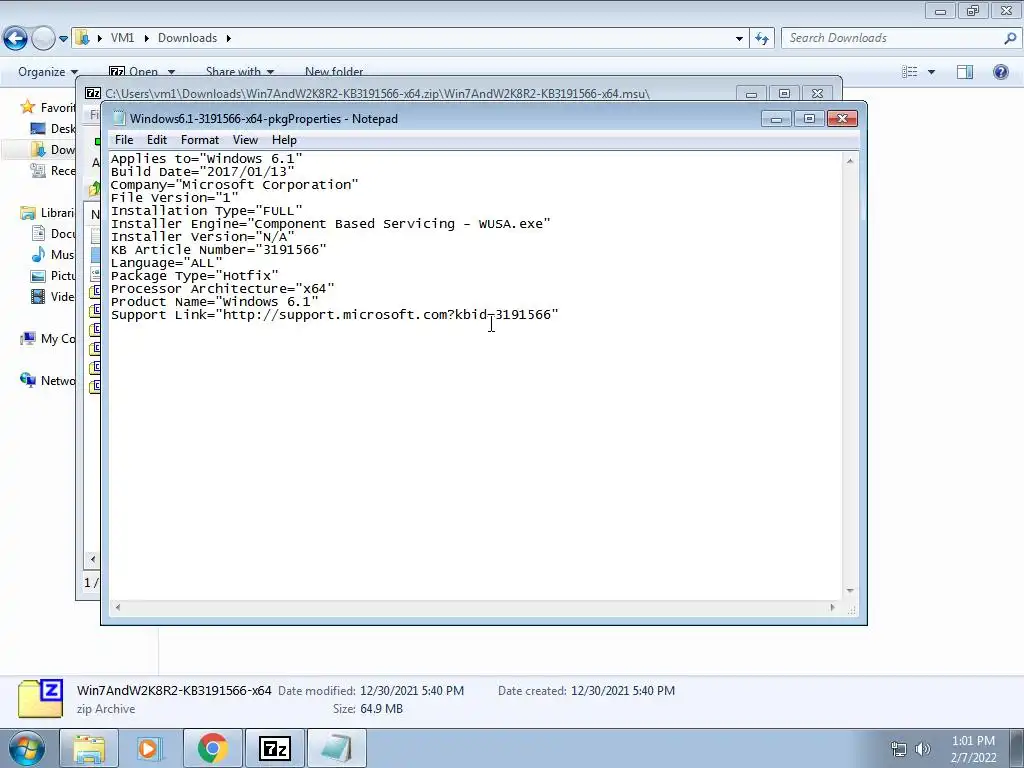This screenshot has height=768, width=1024.
Task: Click the Build Date line in Notepad
Action: [202, 172]
